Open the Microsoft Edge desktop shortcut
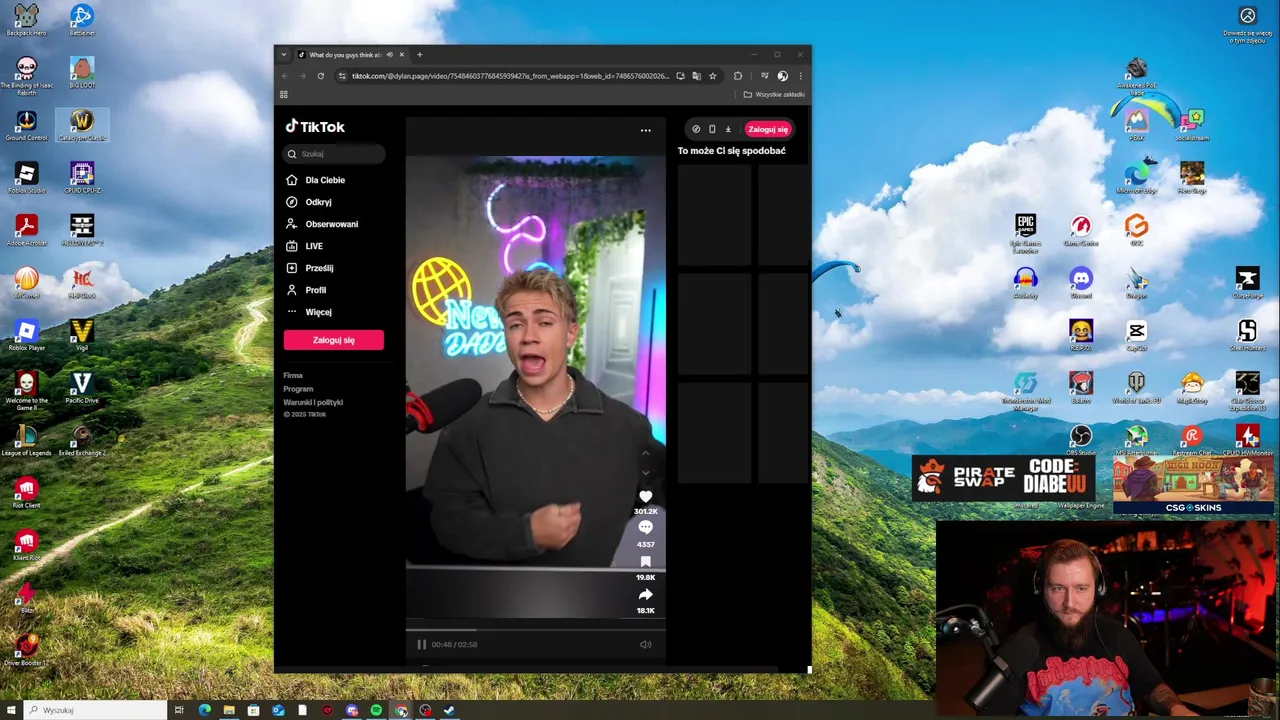The image size is (1280, 720). (x=1136, y=178)
